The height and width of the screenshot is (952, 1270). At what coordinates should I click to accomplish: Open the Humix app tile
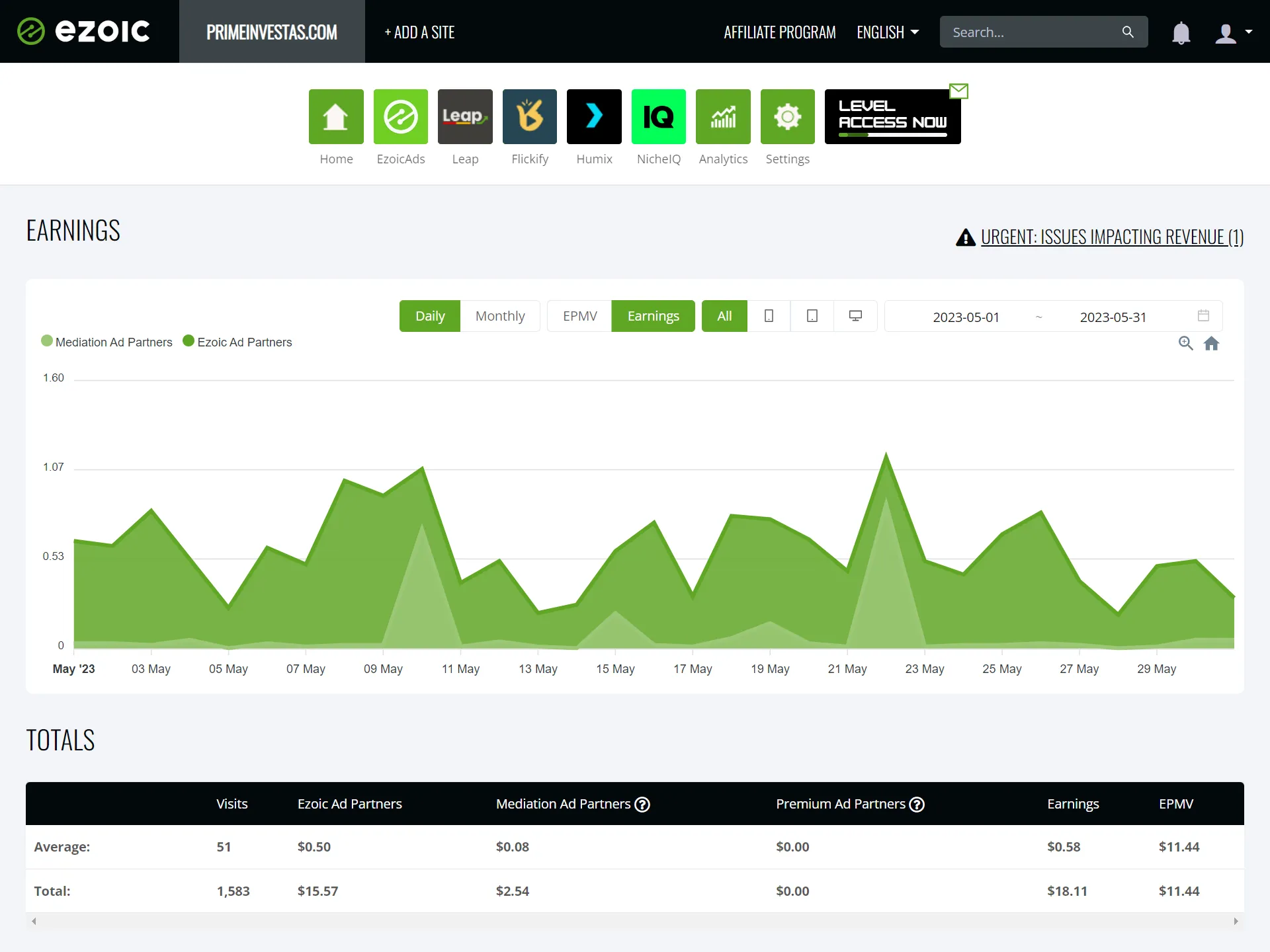pos(594,116)
